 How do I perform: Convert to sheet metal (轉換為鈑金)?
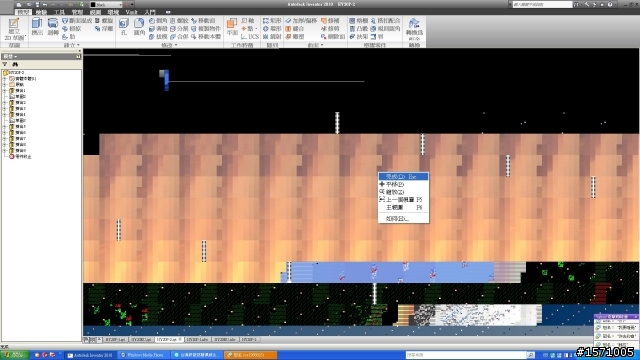tap(414, 28)
